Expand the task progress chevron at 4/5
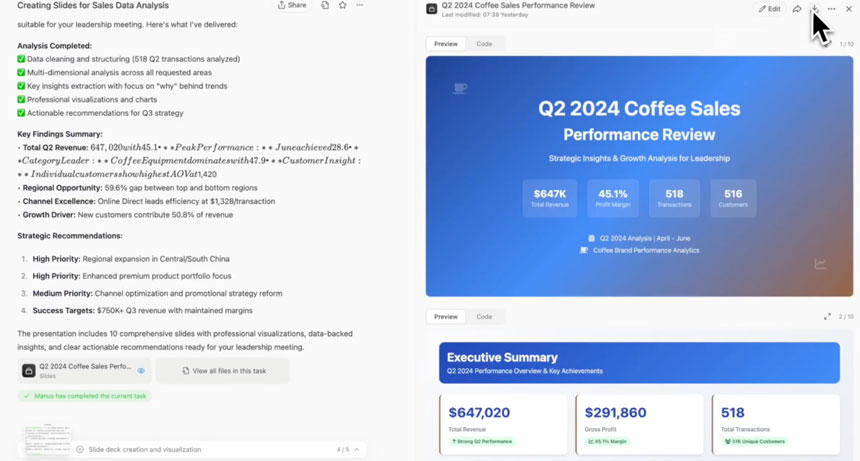This screenshot has height=461, width=860. (x=357, y=449)
